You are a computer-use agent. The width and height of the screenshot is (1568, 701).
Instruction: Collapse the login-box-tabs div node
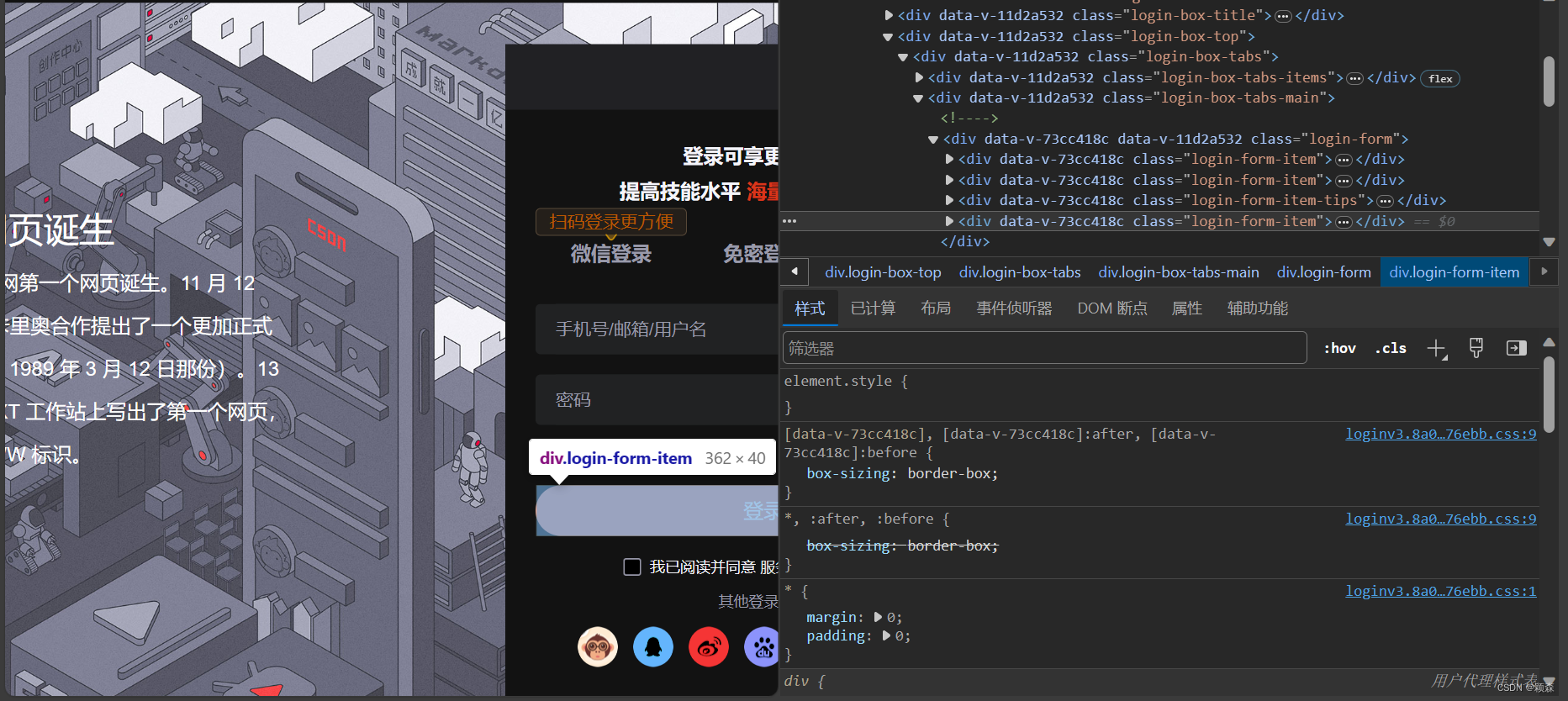coord(903,57)
